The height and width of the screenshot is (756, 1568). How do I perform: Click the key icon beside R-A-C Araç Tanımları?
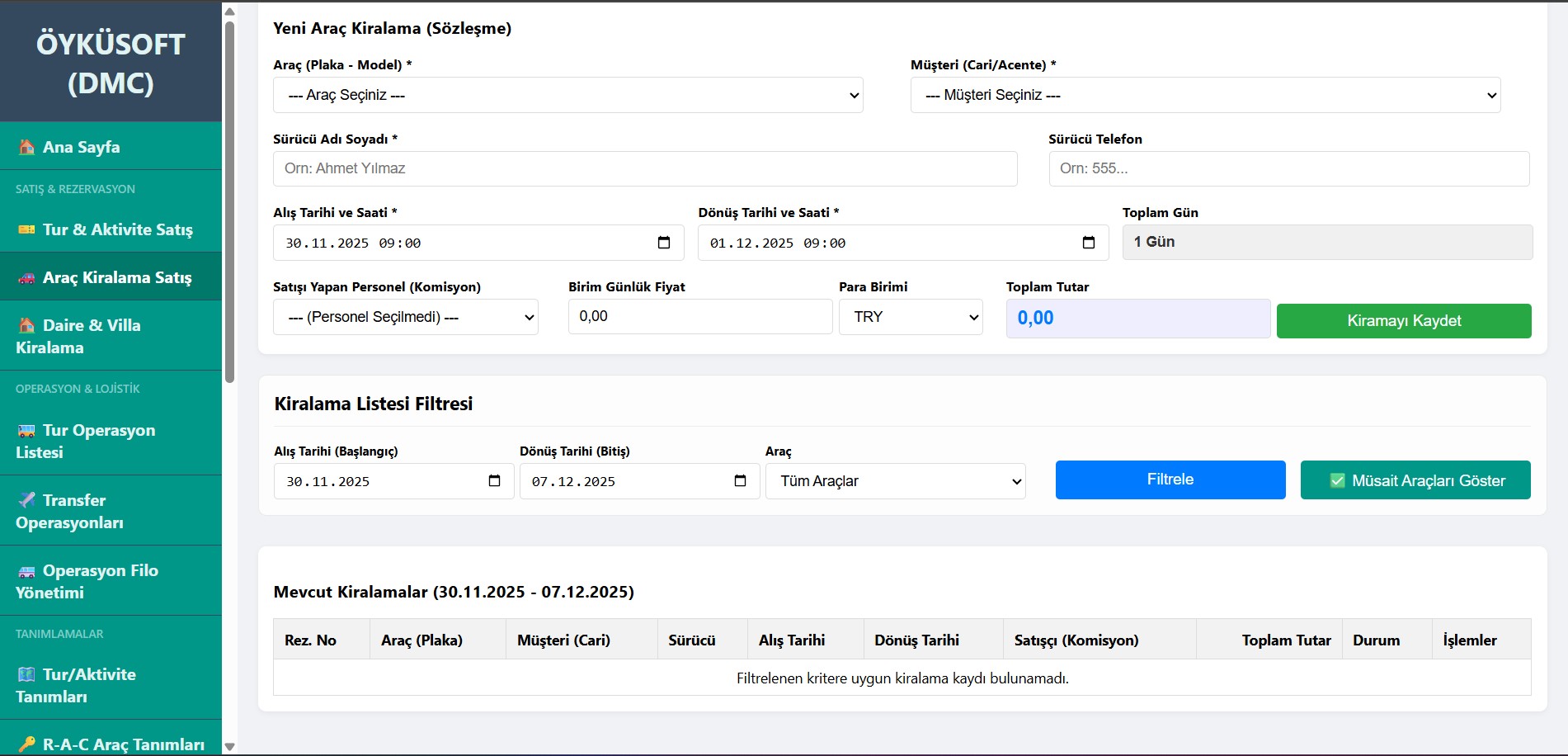[26, 744]
